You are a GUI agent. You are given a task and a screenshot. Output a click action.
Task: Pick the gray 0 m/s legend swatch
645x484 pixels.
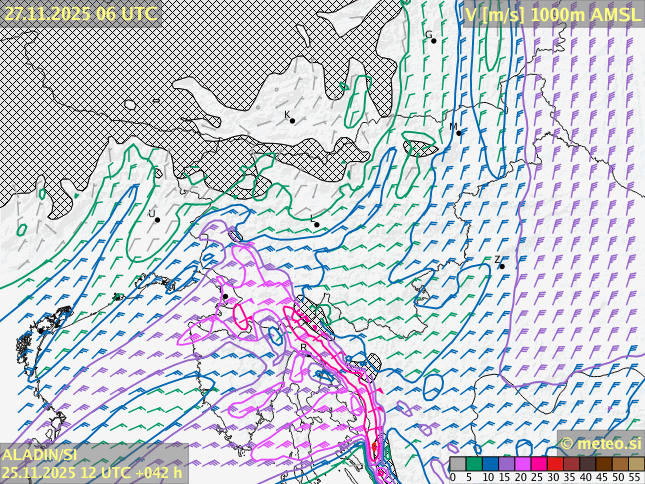tap(457, 464)
